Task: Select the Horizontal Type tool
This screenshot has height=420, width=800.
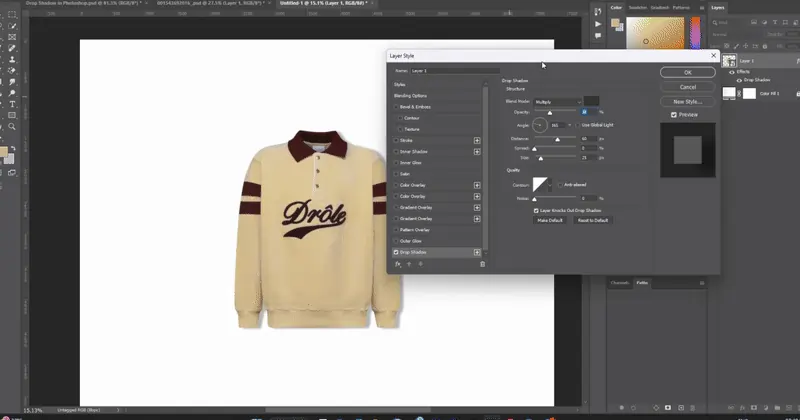Action: (12, 104)
